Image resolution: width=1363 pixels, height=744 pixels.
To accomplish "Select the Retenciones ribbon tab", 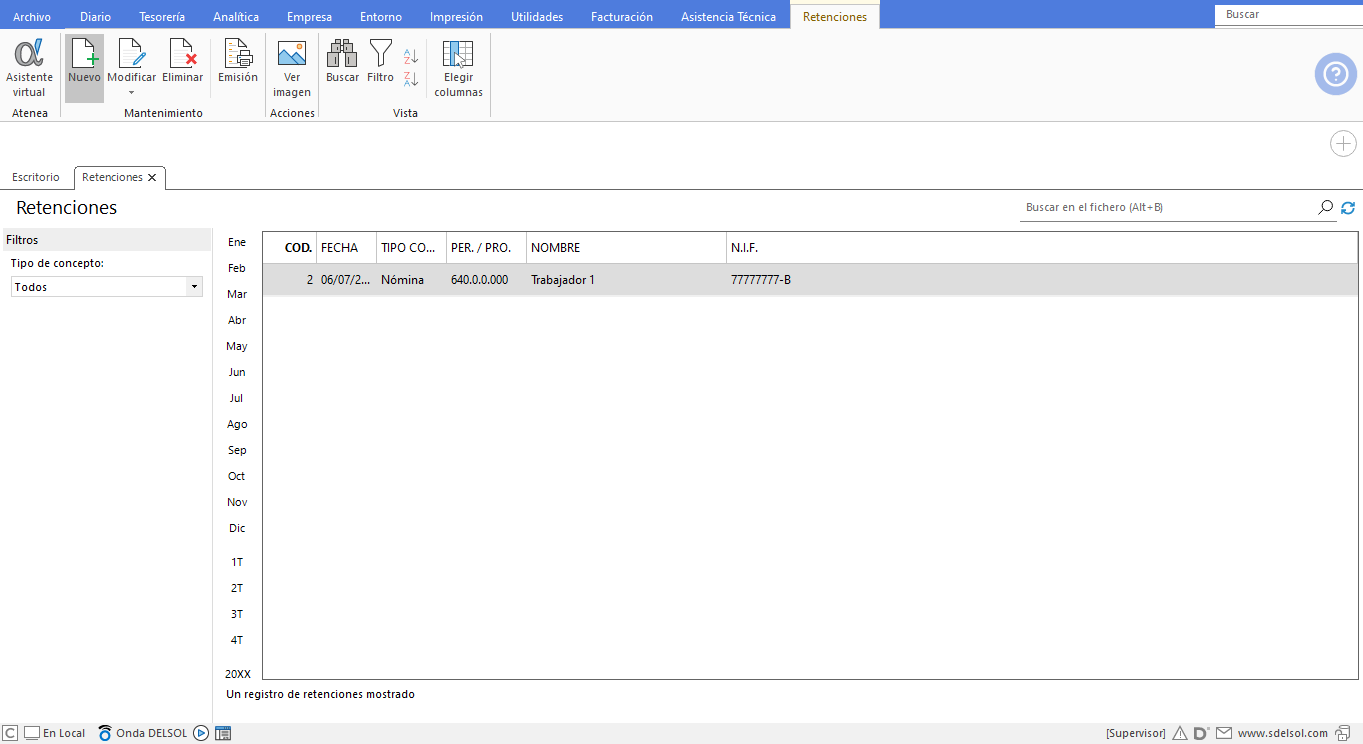I will click(835, 17).
